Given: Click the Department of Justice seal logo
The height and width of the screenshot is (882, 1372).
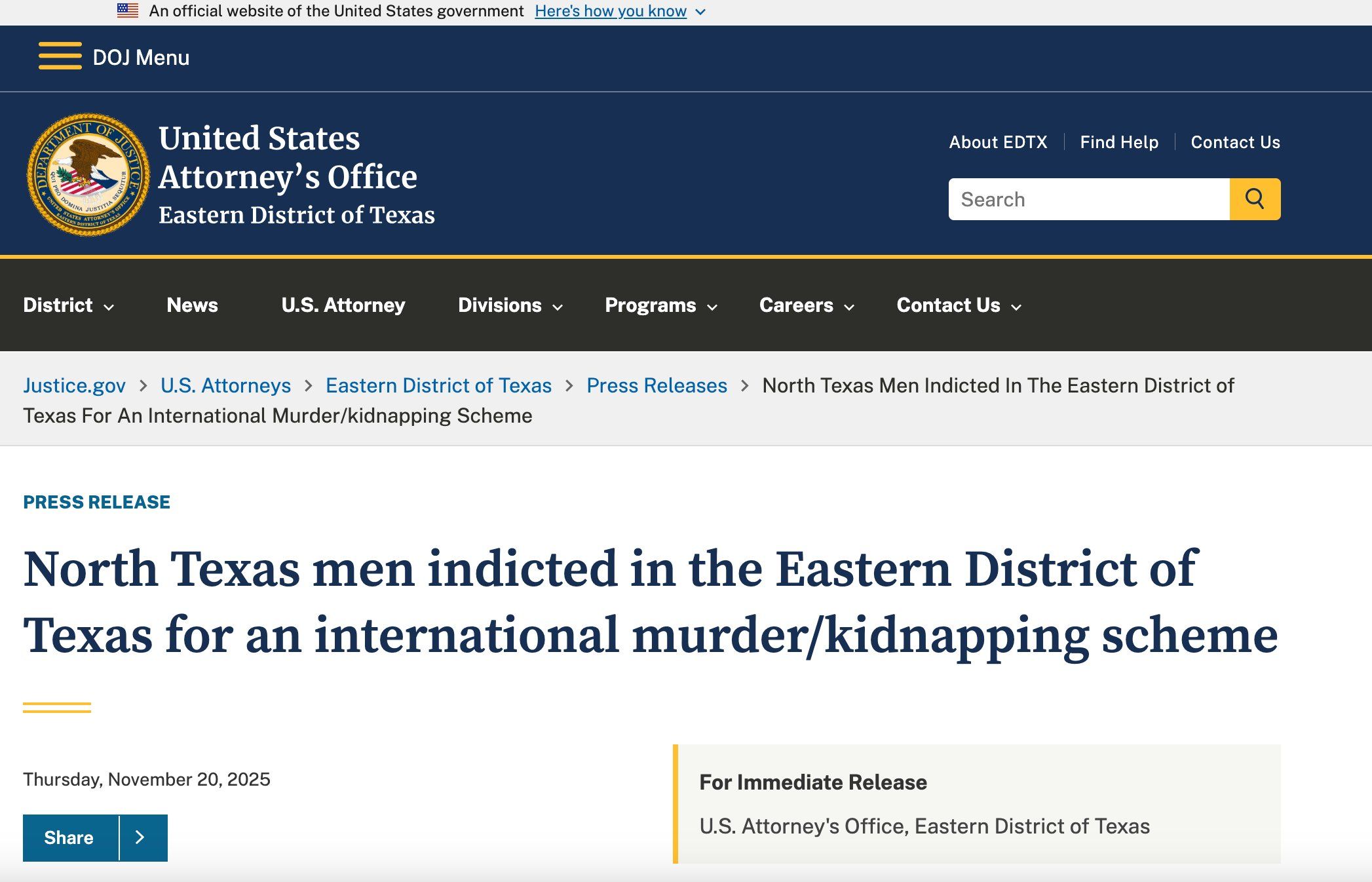Looking at the screenshot, I should [x=88, y=175].
